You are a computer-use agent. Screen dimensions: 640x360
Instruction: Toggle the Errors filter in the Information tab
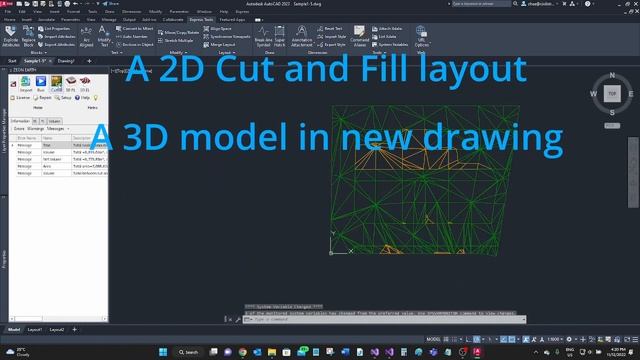pos(19,129)
